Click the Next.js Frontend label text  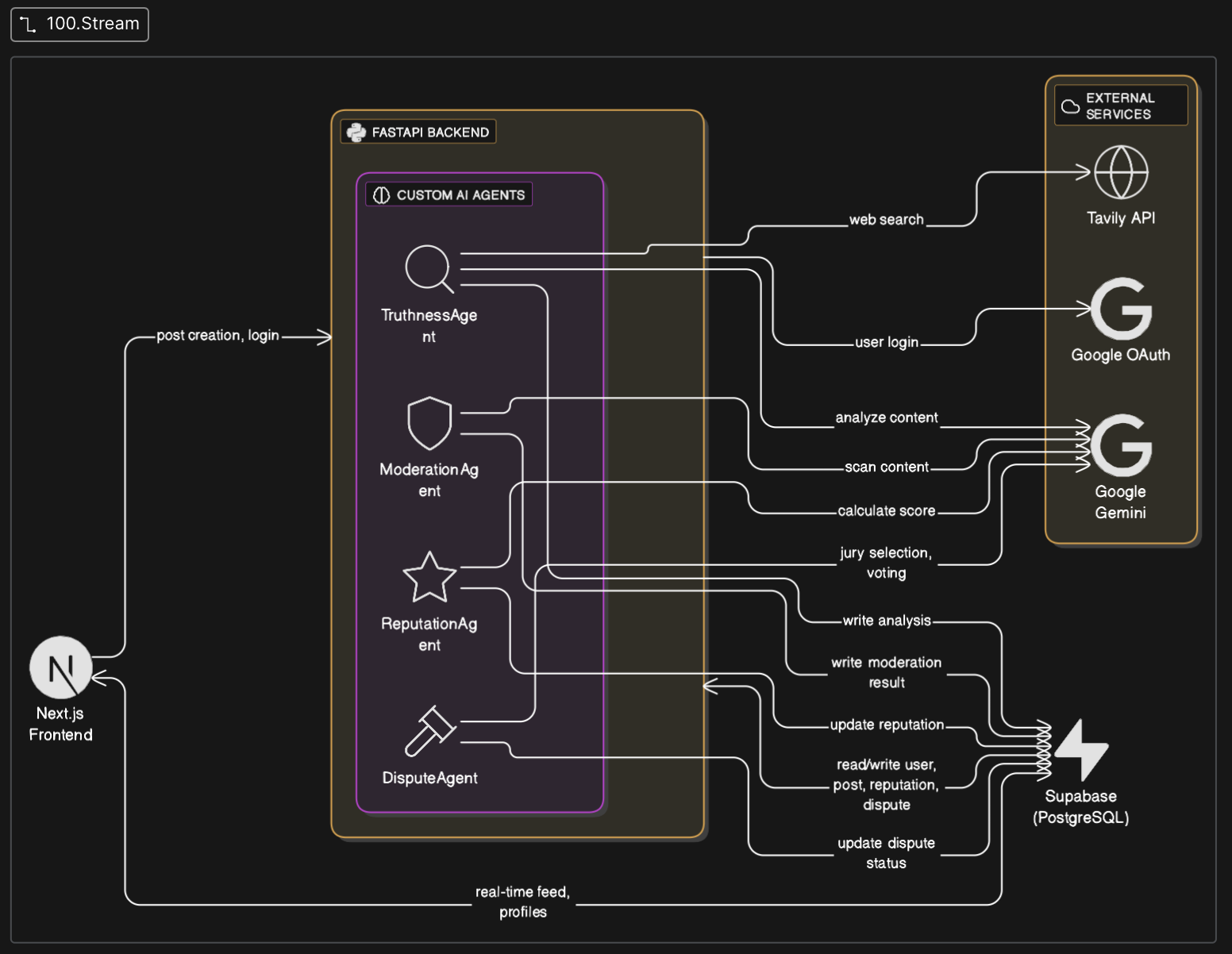pos(61,724)
